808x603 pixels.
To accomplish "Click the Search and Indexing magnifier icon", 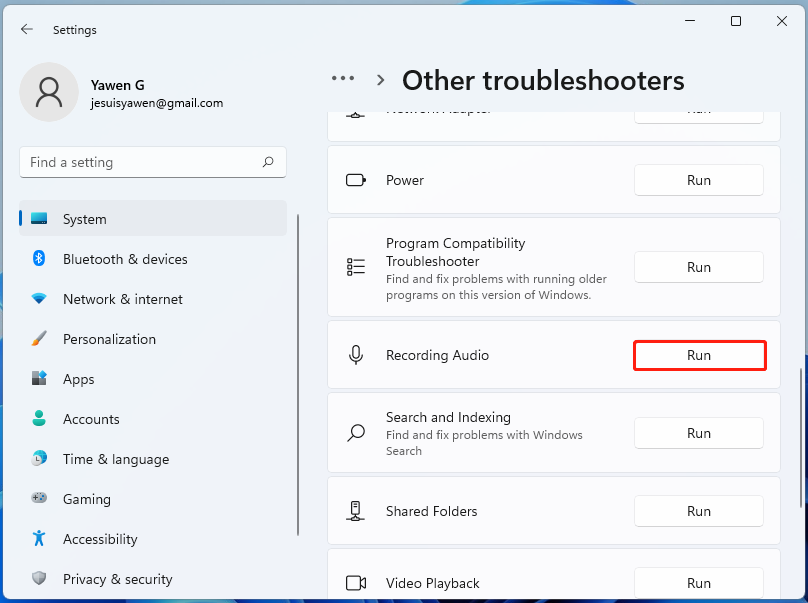I will (356, 433).
